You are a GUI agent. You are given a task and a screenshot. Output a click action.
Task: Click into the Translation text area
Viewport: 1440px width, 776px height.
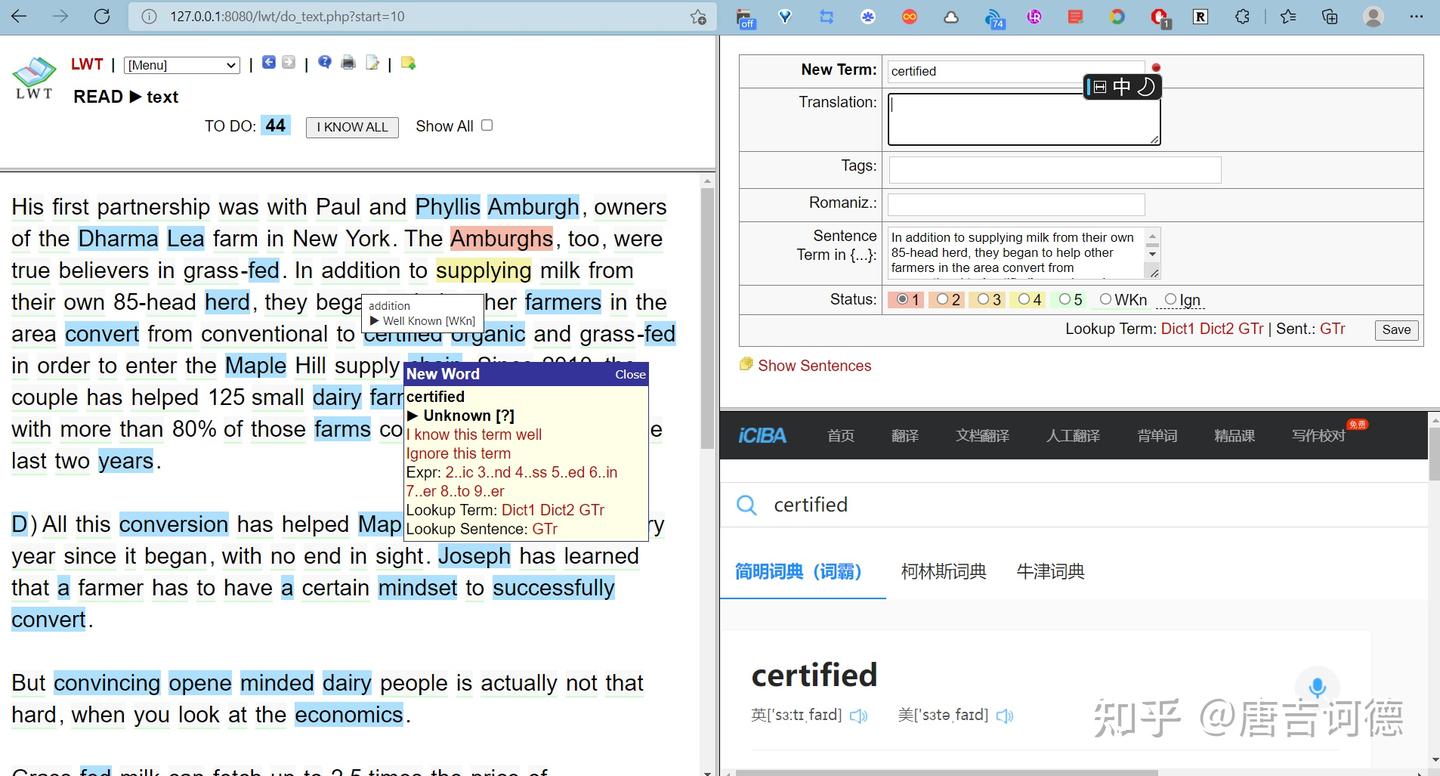point(1024,119)
